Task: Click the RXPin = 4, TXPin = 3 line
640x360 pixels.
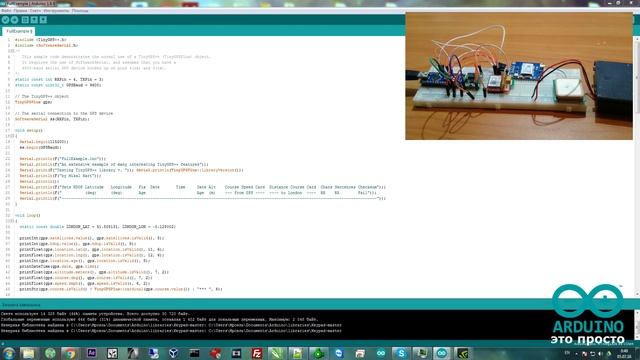Action: click(59, 79)
